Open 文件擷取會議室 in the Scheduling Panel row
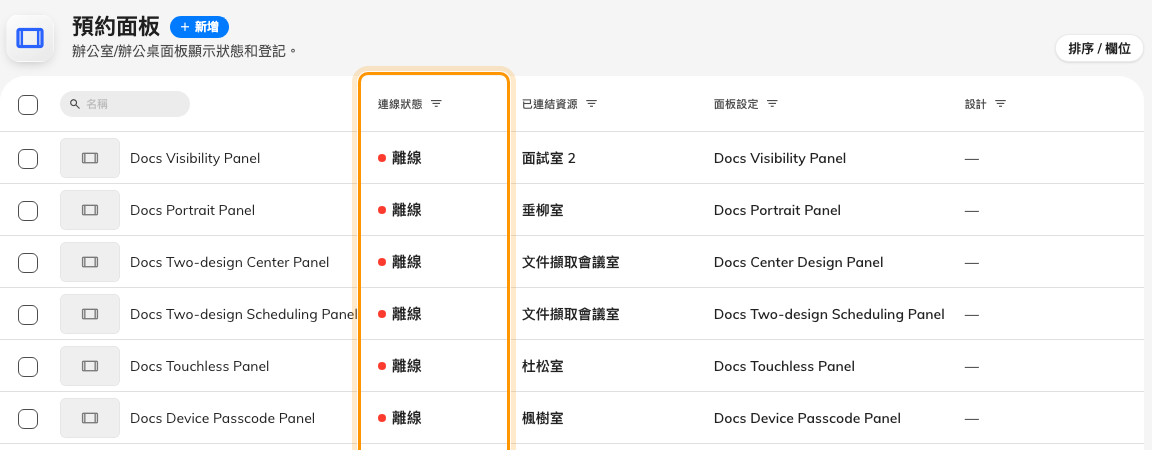 click(570, 315)
